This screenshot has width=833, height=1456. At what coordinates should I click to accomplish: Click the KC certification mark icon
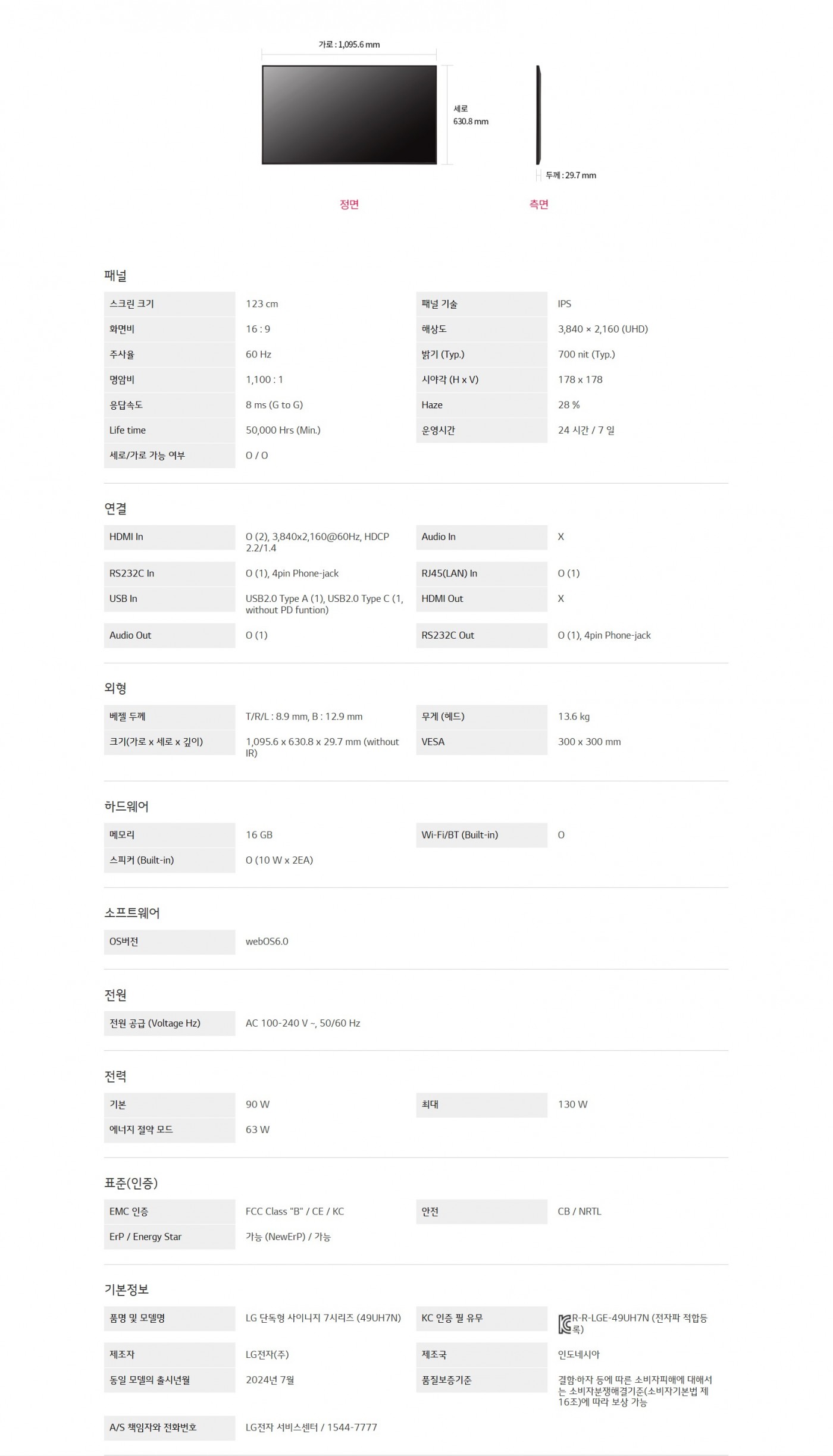[x=565, y=1324]
